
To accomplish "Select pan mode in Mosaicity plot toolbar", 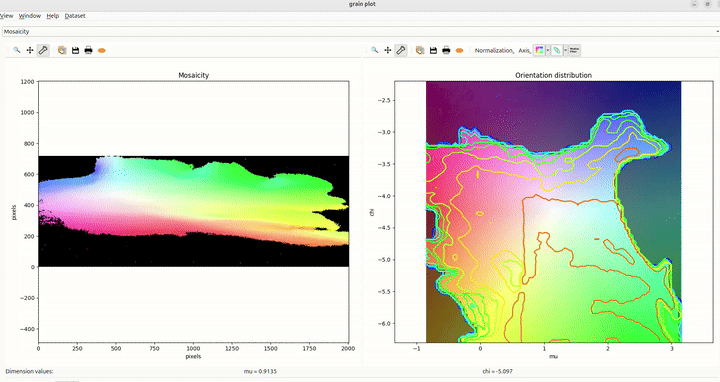I will tap(30, 50).
